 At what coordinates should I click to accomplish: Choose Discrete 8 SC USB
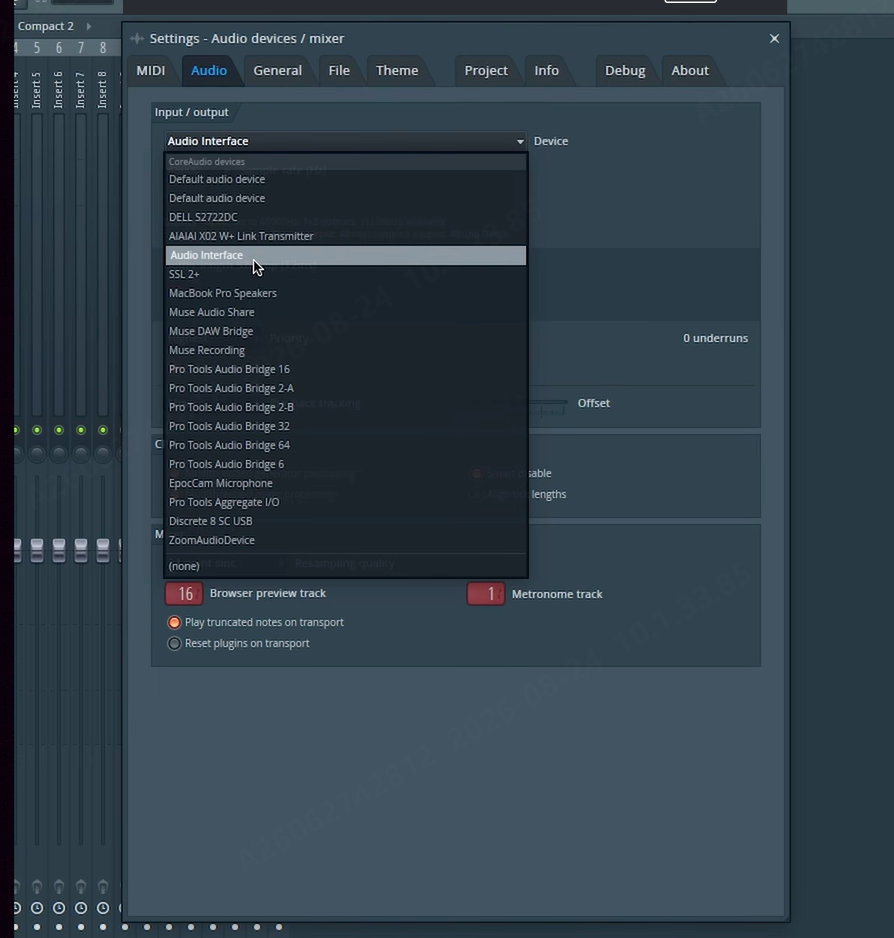pos(346,521)
